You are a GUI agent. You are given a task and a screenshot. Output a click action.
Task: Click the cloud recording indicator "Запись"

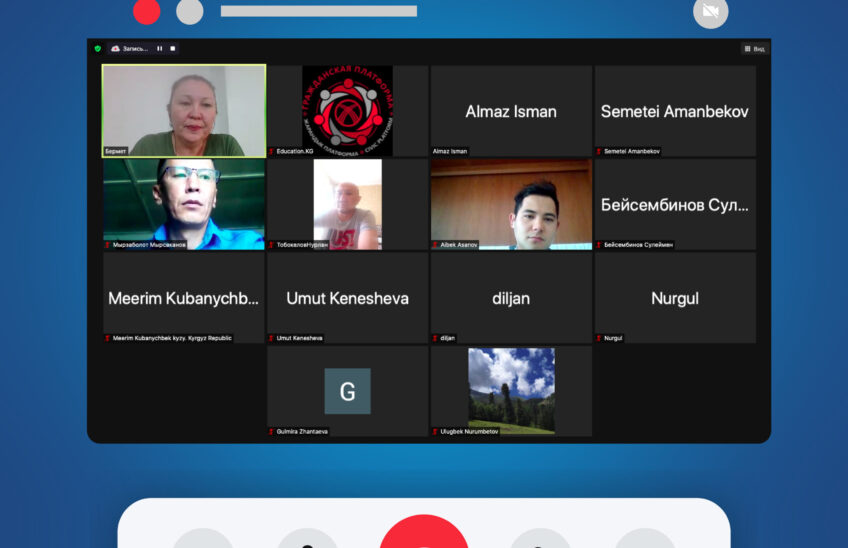[130, 48]
